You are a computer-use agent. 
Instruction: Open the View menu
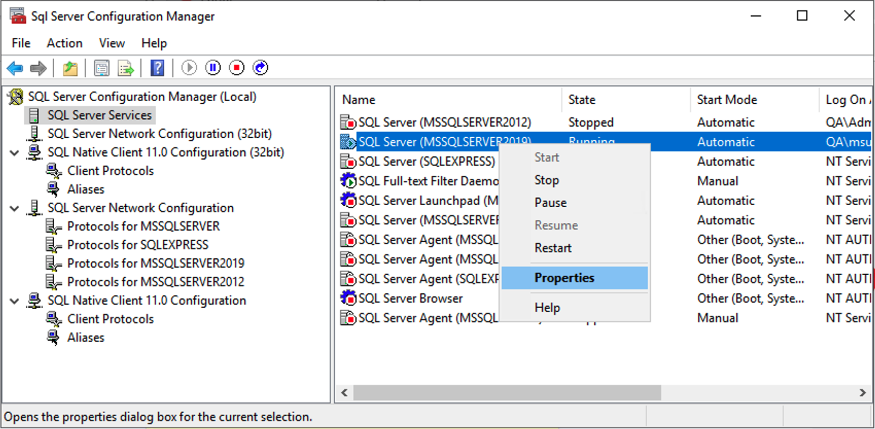coord(112,43)
